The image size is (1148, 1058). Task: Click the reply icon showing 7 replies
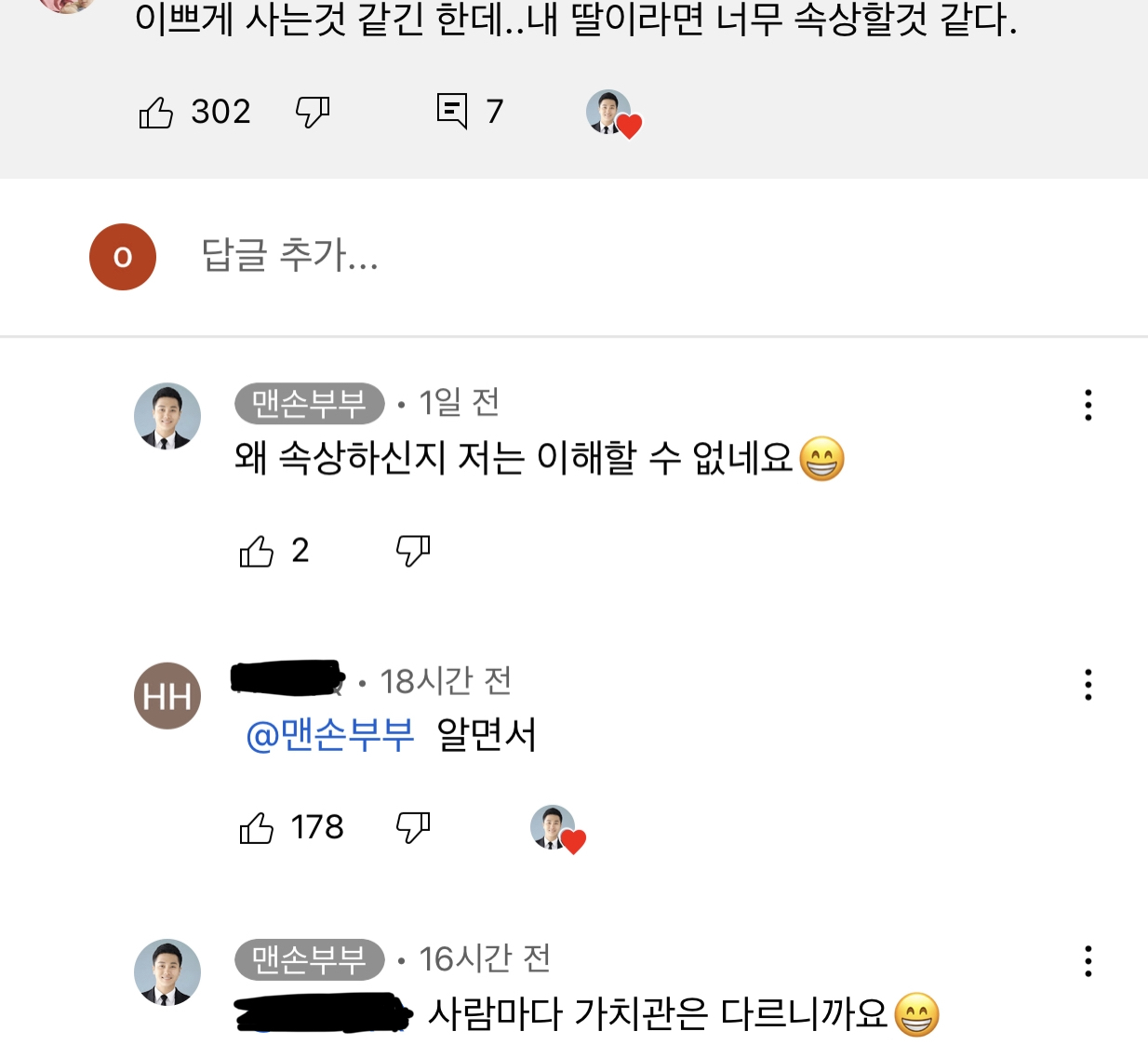[452, 112]
